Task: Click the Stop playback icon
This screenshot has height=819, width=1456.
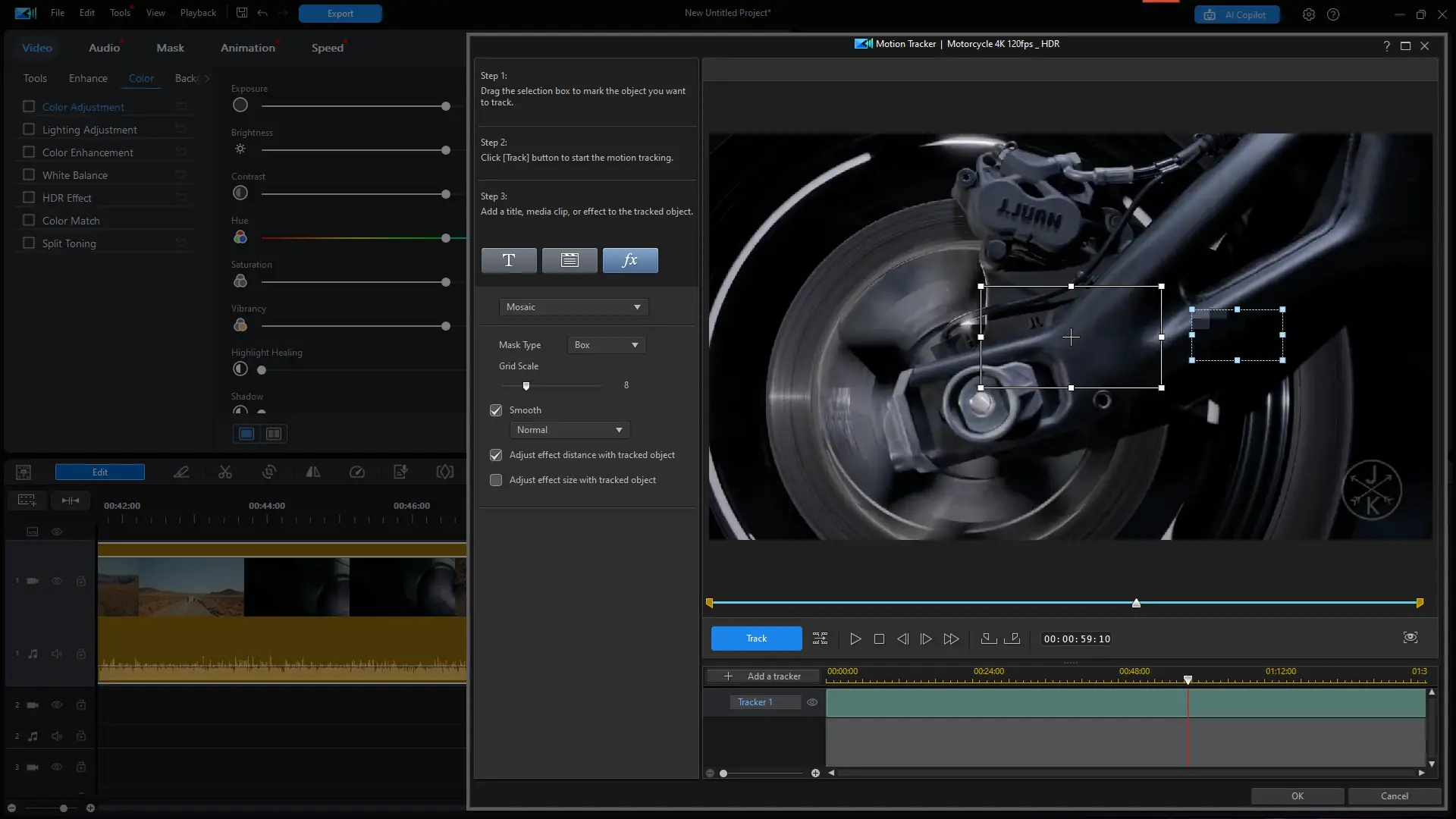Action: [x=879, y=639]
